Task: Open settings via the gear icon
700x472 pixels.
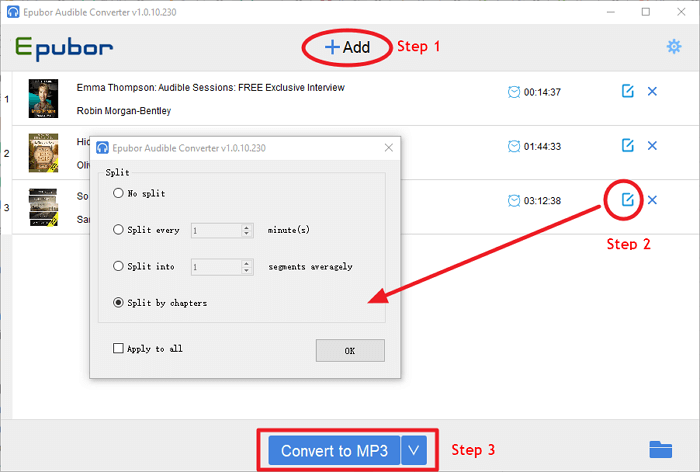Action: (x=674, y=46)
